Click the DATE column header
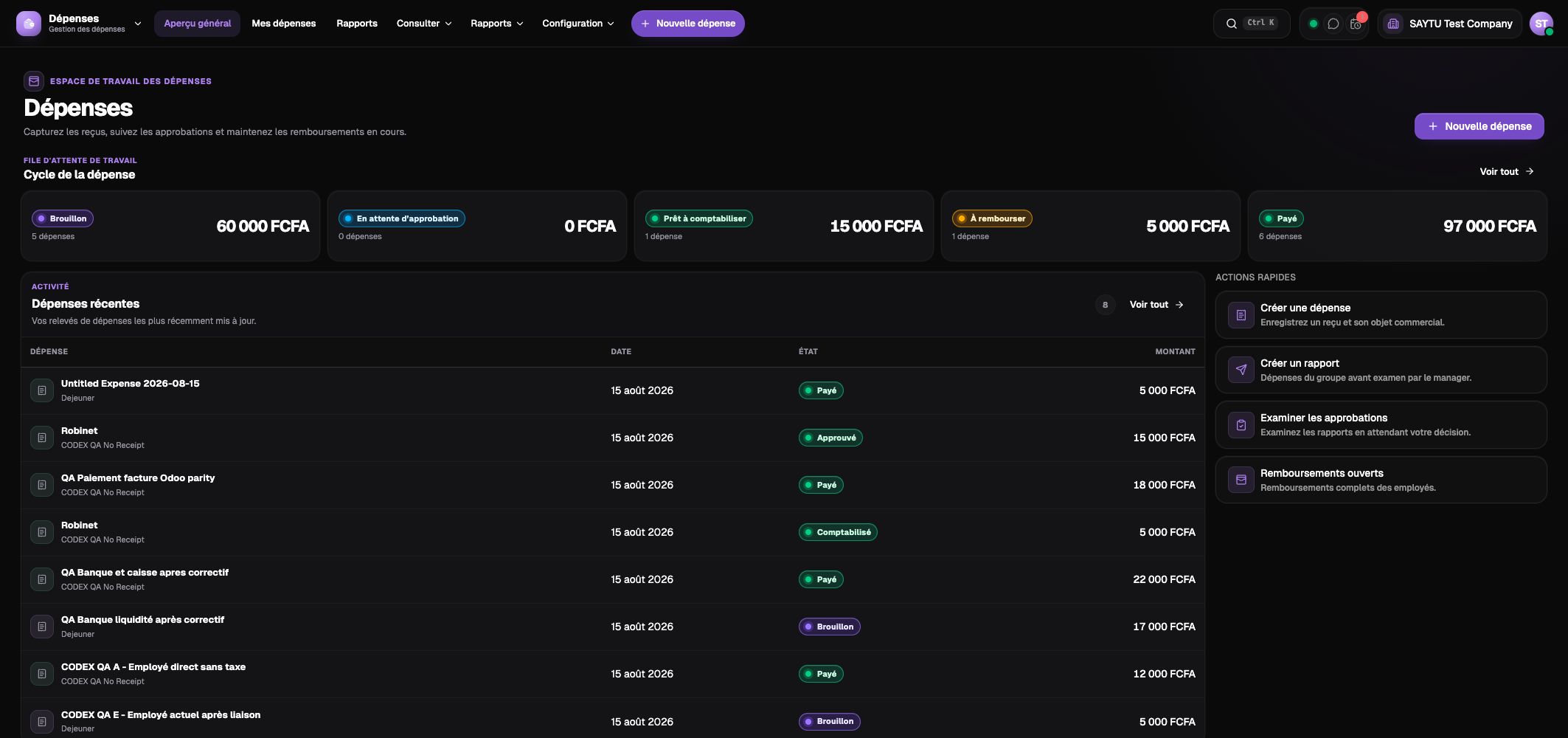 point(621,351)
